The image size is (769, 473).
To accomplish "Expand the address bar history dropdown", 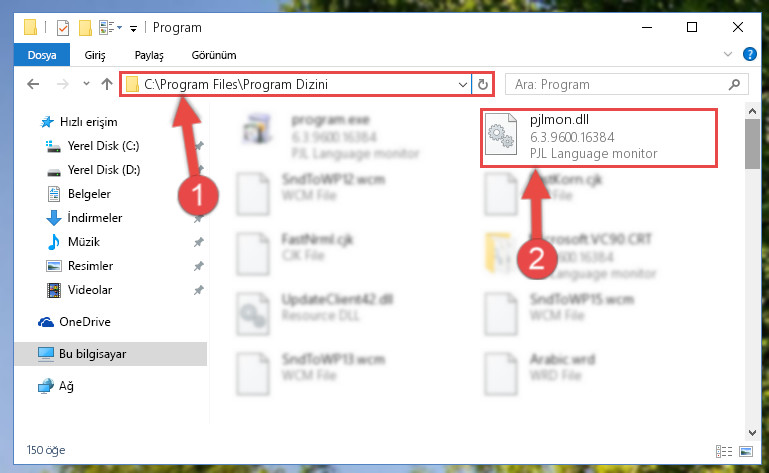I will (462, 84).
